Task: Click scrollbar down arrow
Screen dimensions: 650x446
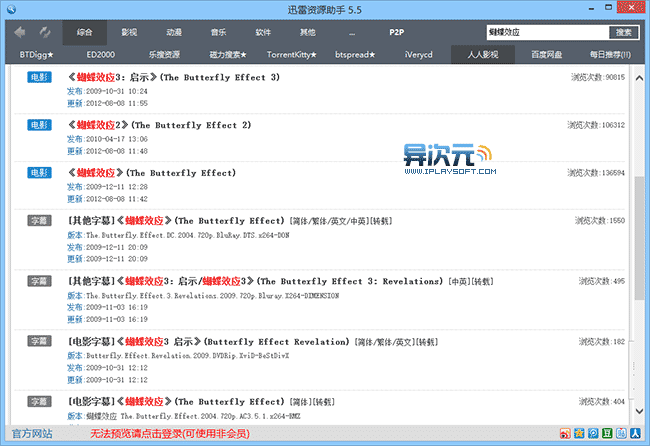Action: (639, 411)
